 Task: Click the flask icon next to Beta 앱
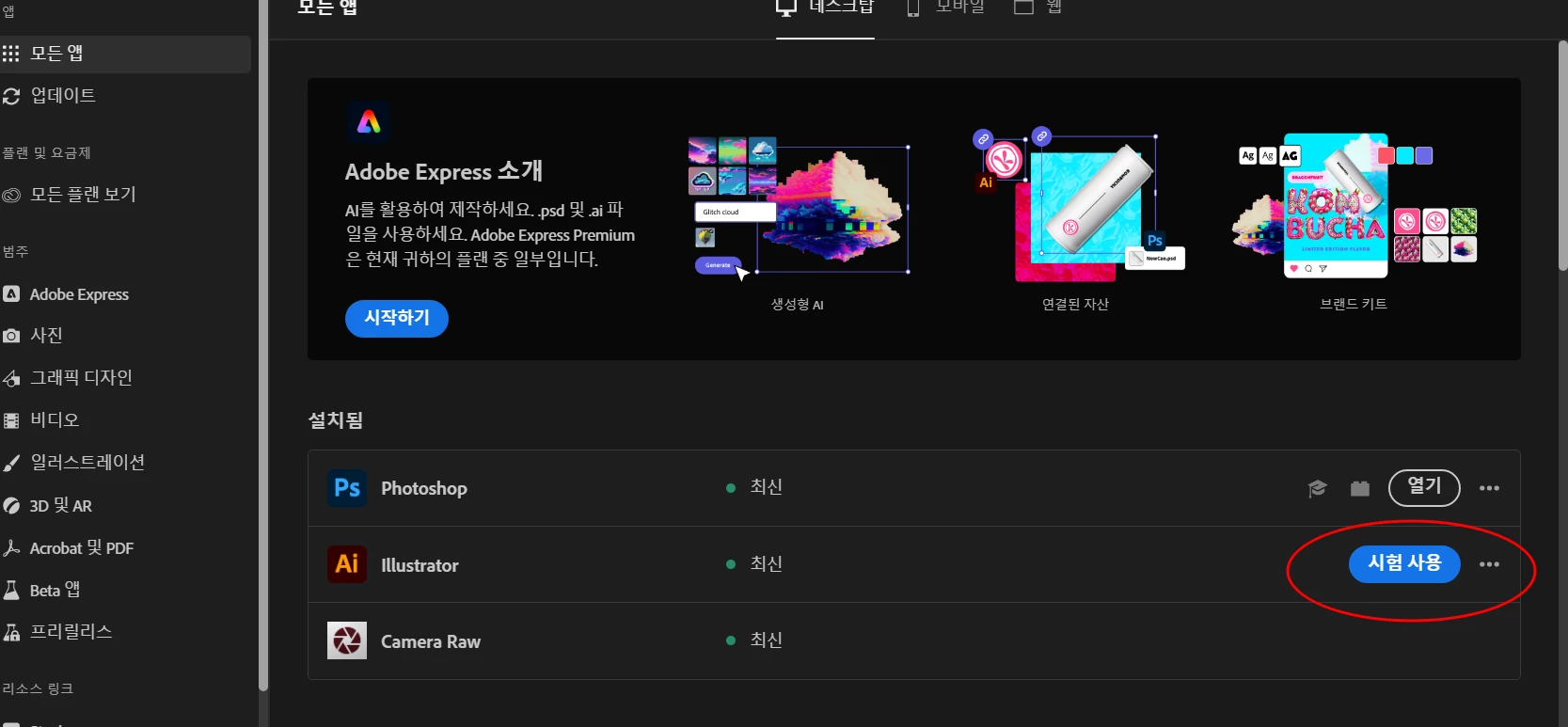point(11,590)
